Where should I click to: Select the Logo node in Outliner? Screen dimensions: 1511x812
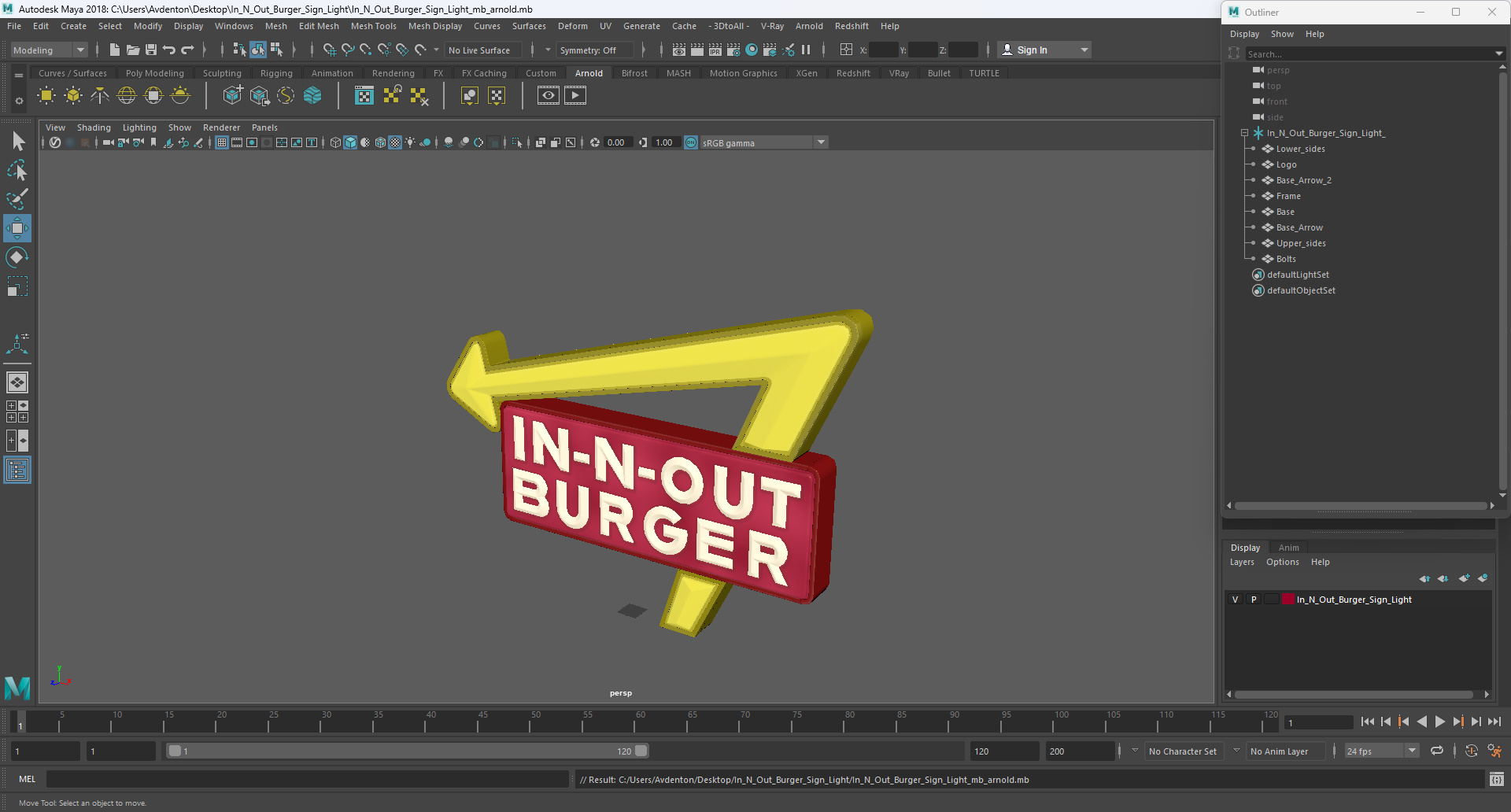(1286, 164)
